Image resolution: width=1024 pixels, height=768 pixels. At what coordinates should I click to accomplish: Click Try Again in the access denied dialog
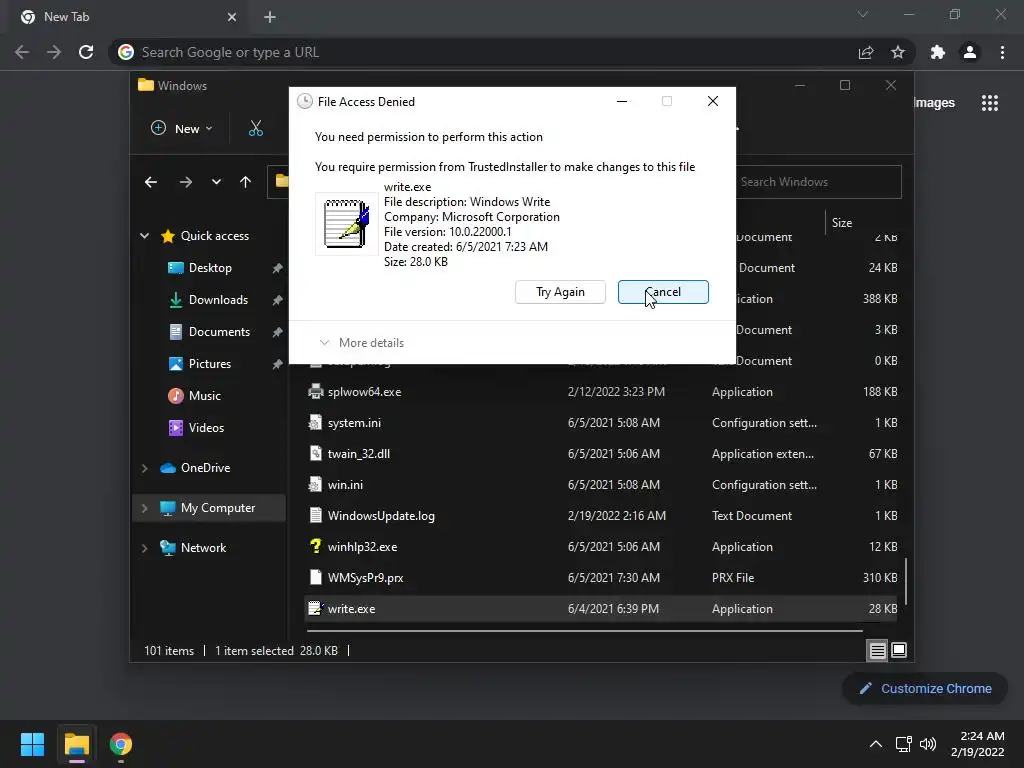click(560, 292)
